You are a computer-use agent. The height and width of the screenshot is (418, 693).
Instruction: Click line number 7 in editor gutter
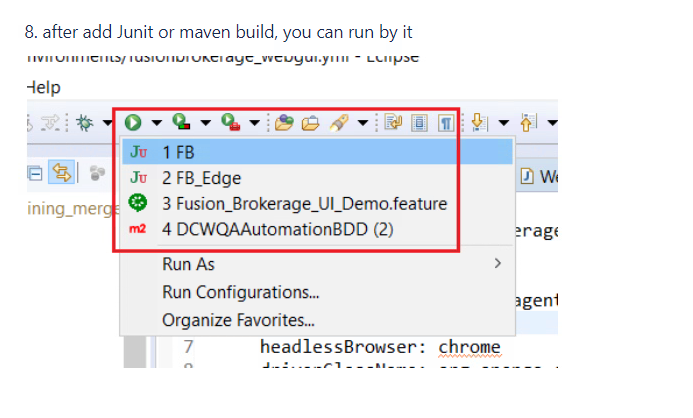(189, 347)
